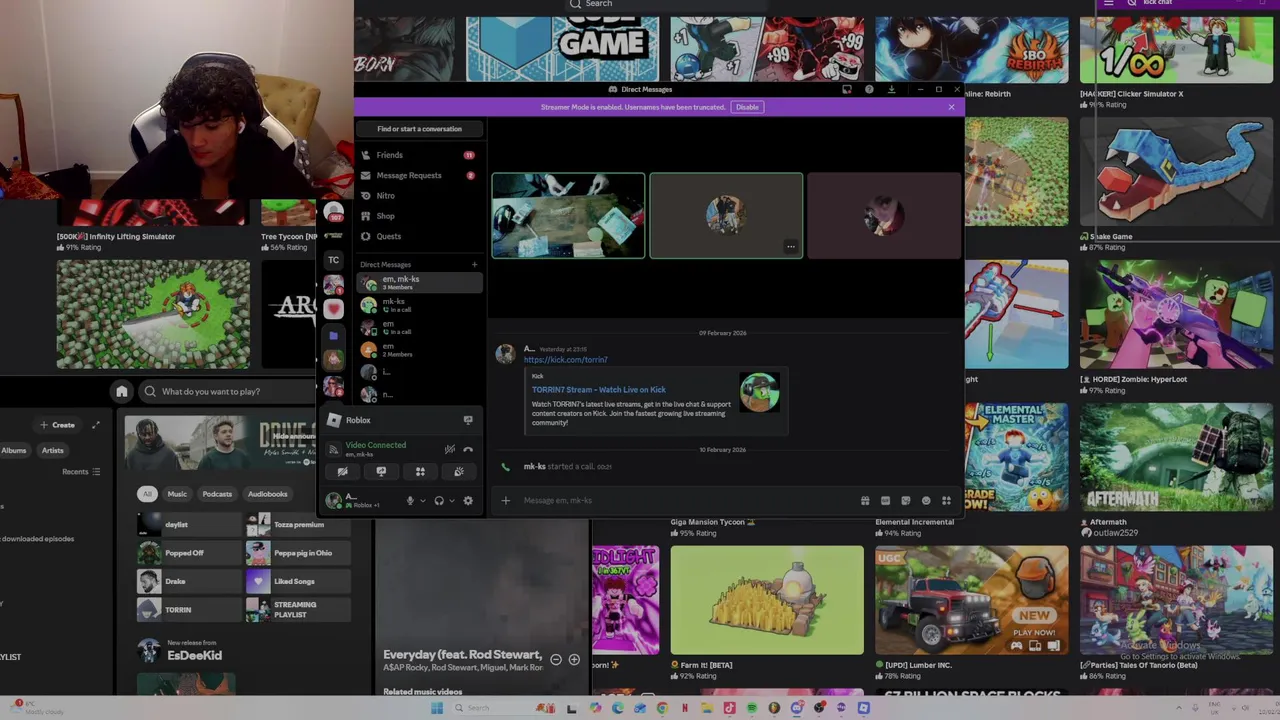The width and height of the screenshot is (1280, 720).
Task: Filter Spotify library by Albums
Action: pos(14,450)
